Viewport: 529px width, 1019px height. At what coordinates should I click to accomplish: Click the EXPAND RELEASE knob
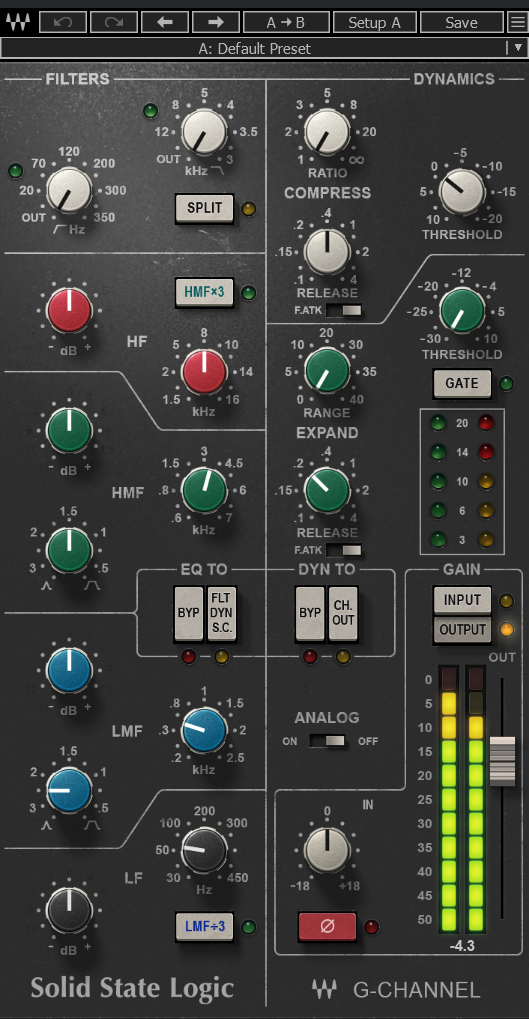[x=328, y=490]
